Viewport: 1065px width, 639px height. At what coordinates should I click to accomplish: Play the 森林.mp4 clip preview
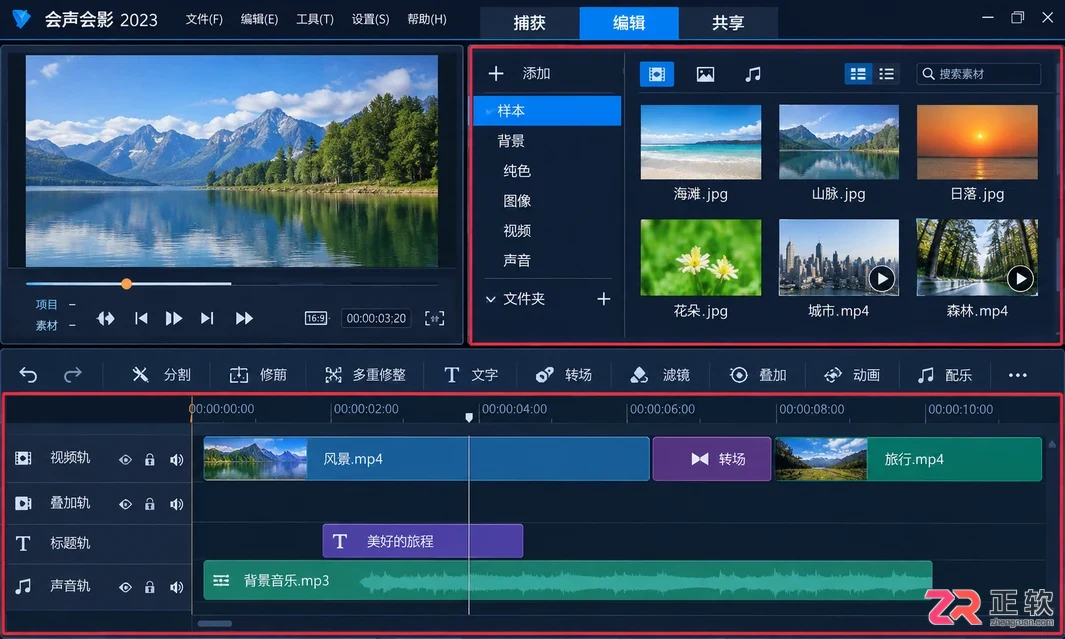(x=1020, y=278)
